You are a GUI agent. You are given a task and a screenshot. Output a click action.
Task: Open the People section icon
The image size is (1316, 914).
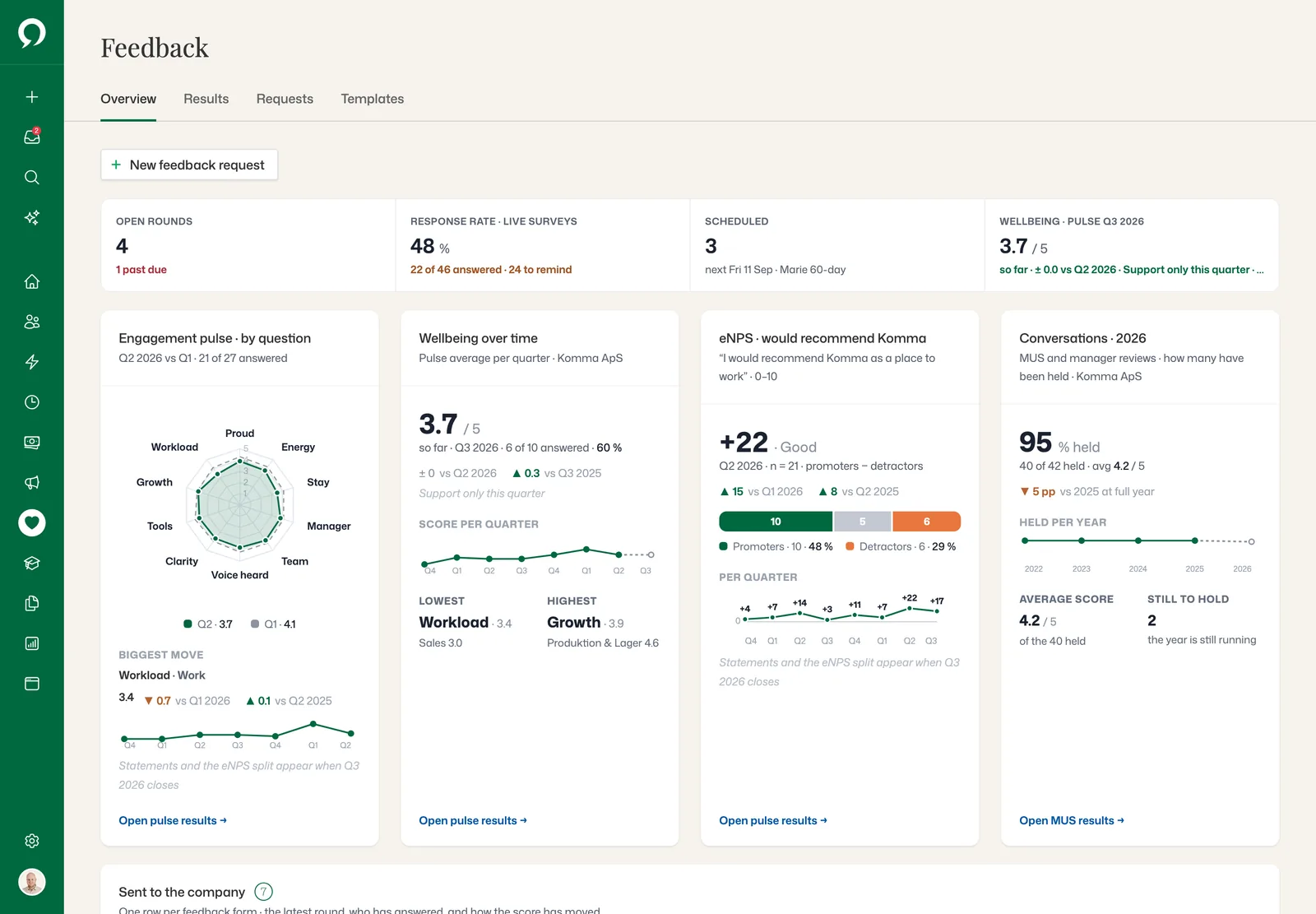(32, 322)
